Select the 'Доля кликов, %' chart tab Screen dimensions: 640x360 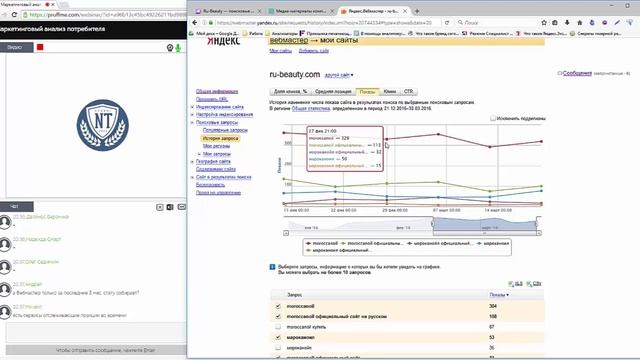tap(290, 91)
